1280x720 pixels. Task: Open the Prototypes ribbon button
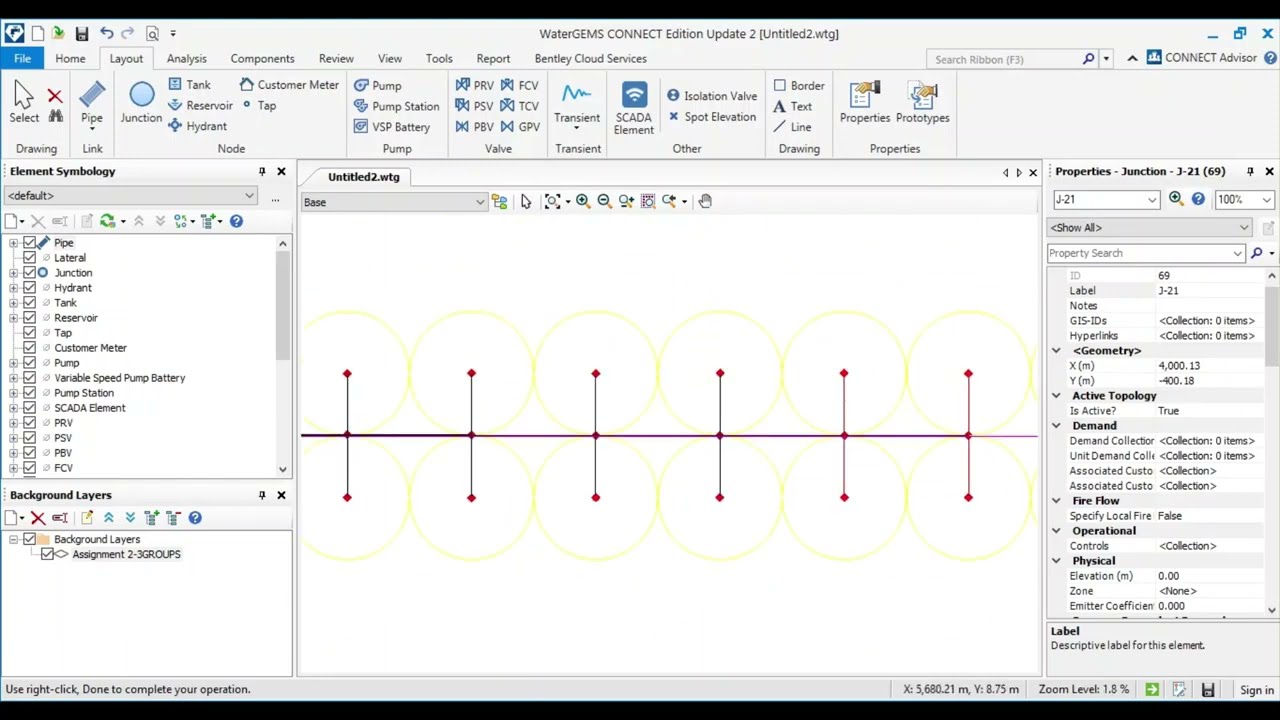(x=922, y=104)
